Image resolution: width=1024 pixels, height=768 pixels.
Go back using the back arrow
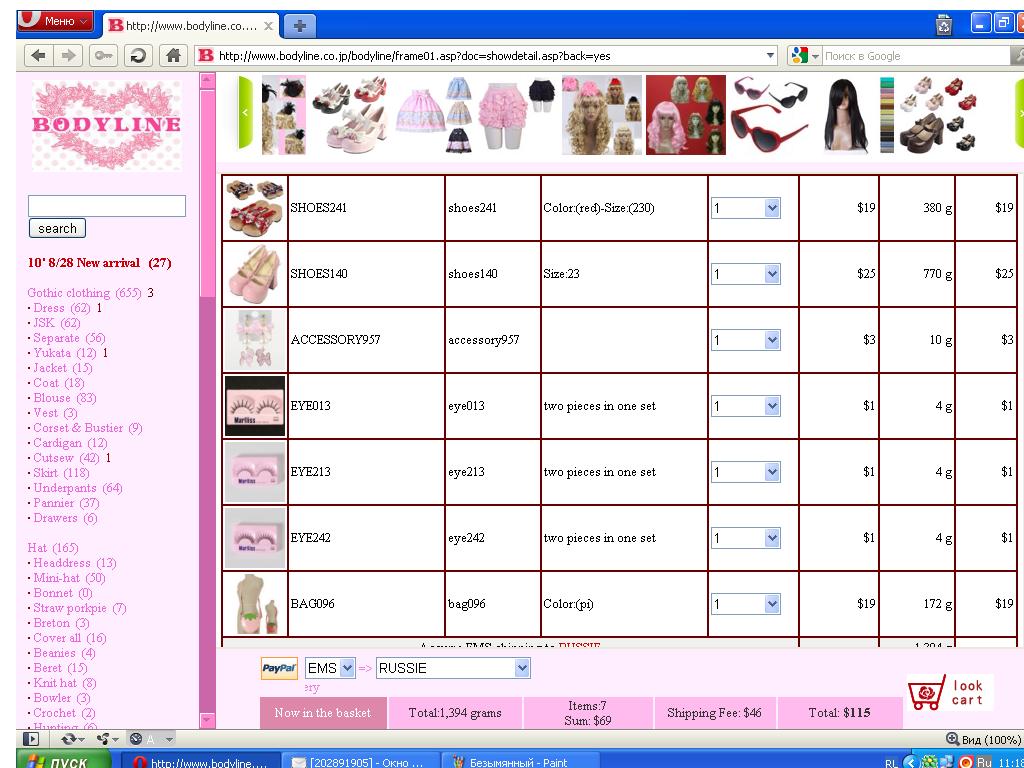[x=38, y=56]
